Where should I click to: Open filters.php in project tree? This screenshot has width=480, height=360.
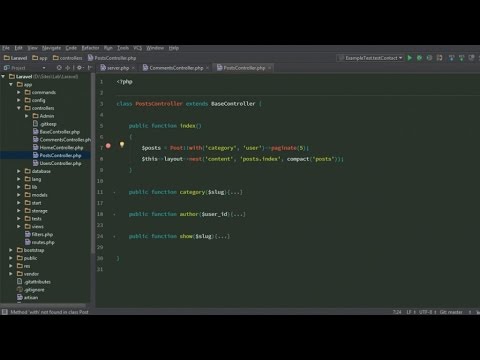39,234
